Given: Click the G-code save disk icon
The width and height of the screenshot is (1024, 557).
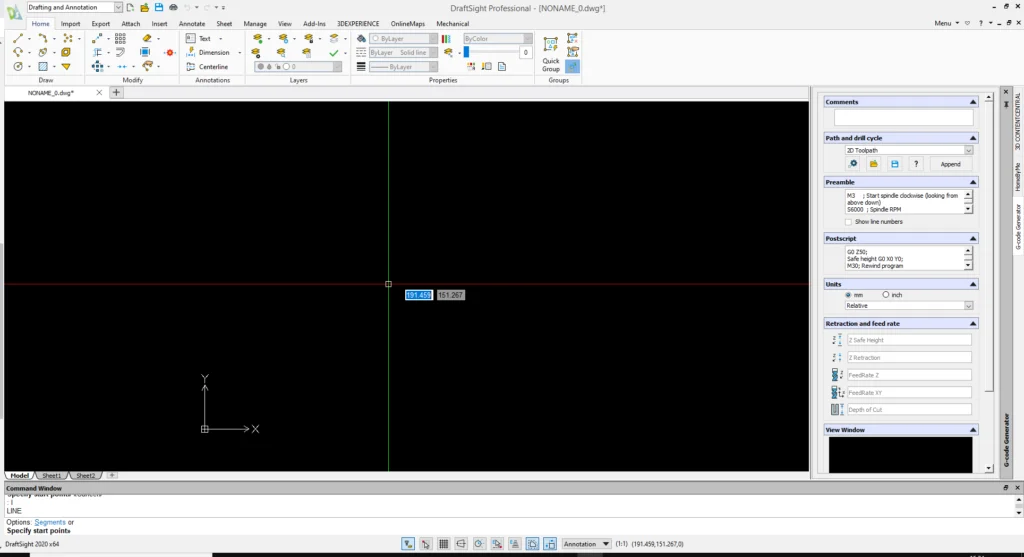Looking at the screenshot, I should (x=894, y=163).
